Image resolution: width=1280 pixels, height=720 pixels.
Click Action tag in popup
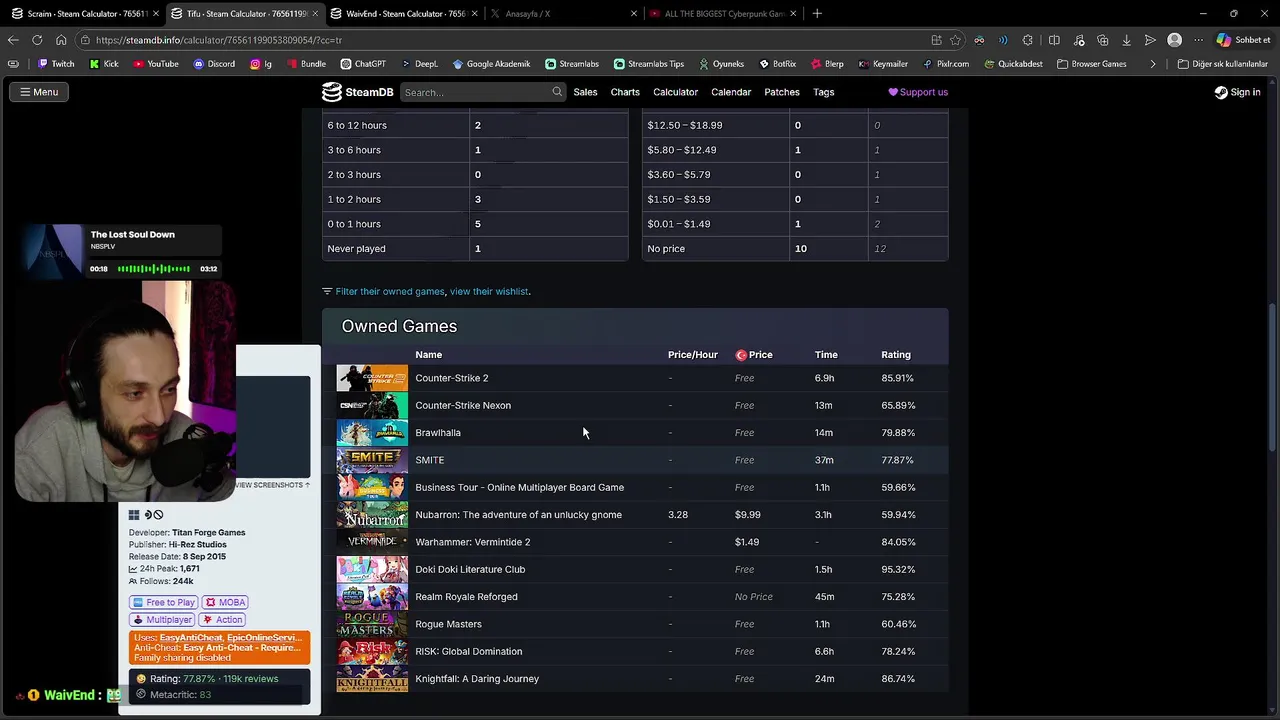(223, 620)
